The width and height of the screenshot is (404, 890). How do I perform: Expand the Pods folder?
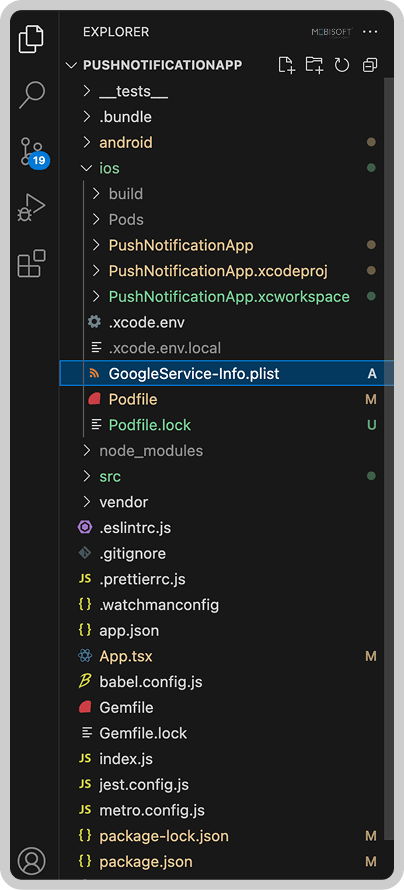click(96, 219)
